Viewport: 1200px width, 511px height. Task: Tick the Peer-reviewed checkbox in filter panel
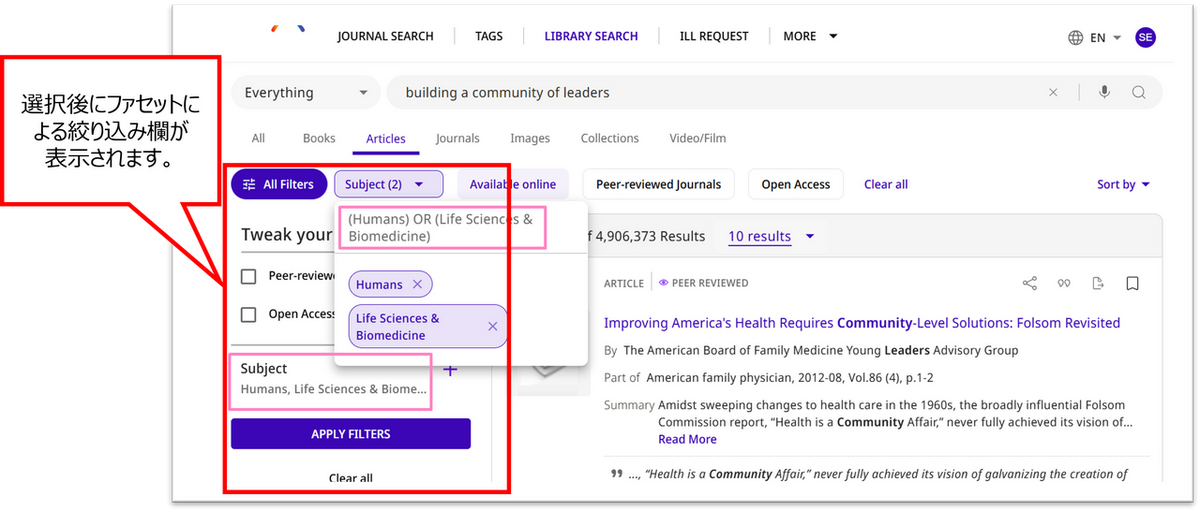click(x=249, y=276)
